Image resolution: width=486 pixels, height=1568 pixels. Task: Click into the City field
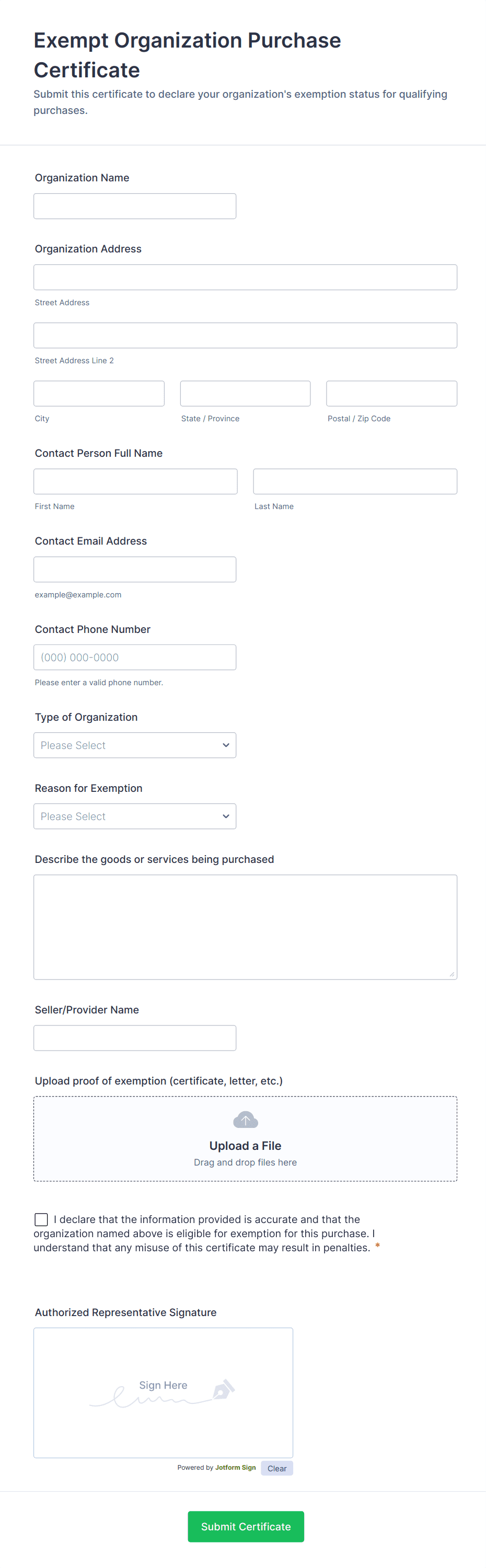tap(99, 394)
